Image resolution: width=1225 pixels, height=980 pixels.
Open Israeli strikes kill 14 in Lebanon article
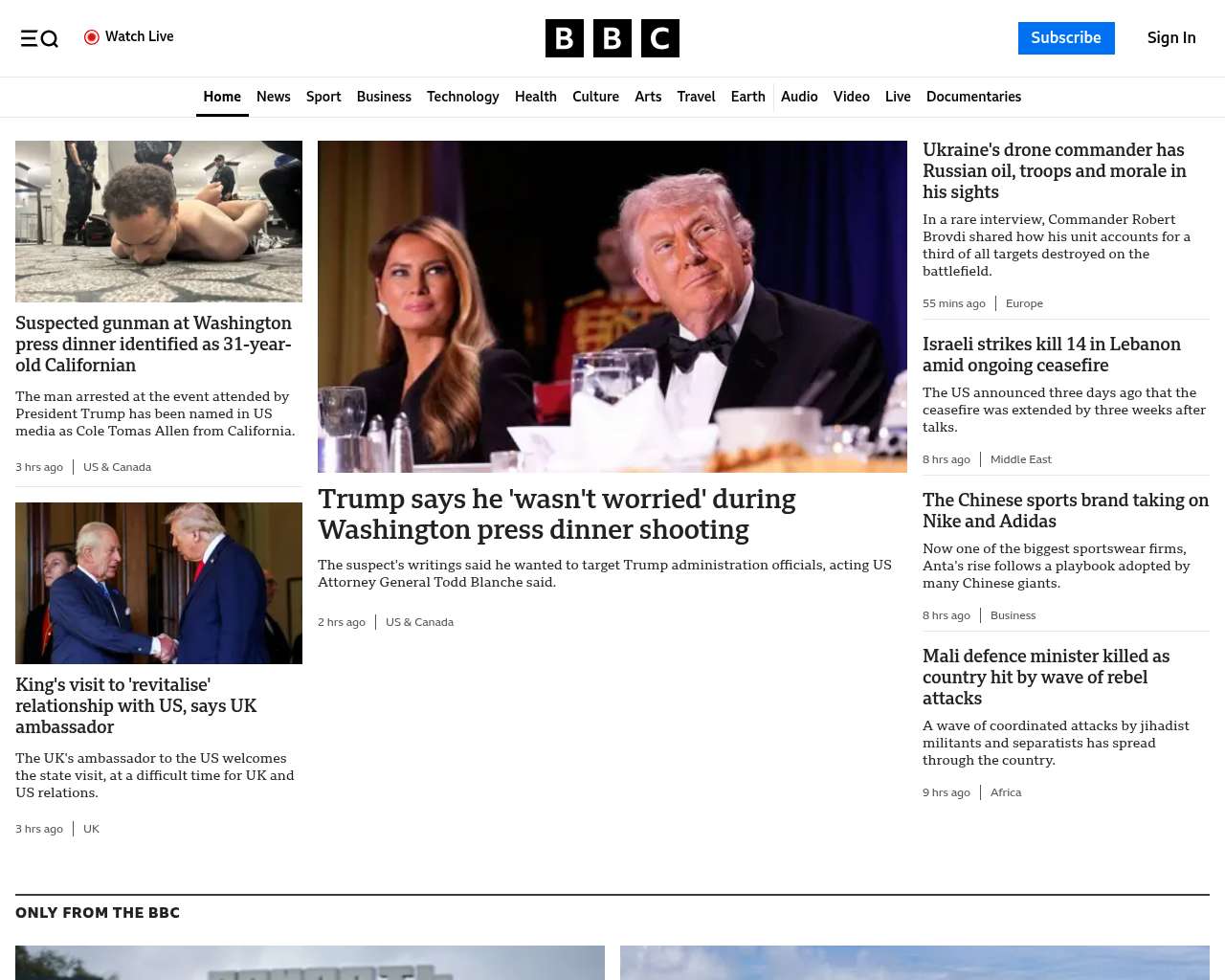tap(1052, 355)
